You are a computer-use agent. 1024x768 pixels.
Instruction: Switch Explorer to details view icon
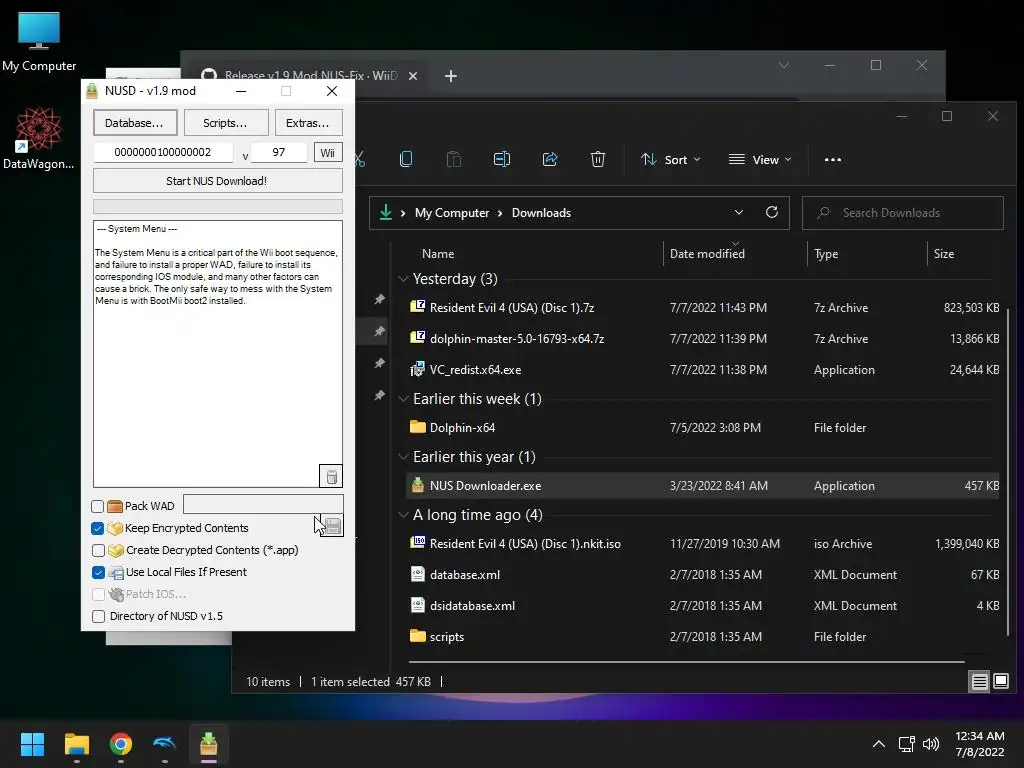pos(980,682)
